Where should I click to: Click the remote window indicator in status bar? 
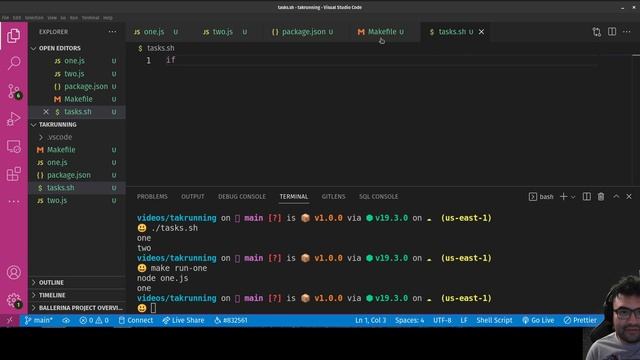pyautogui.click(x=10, y=320)
